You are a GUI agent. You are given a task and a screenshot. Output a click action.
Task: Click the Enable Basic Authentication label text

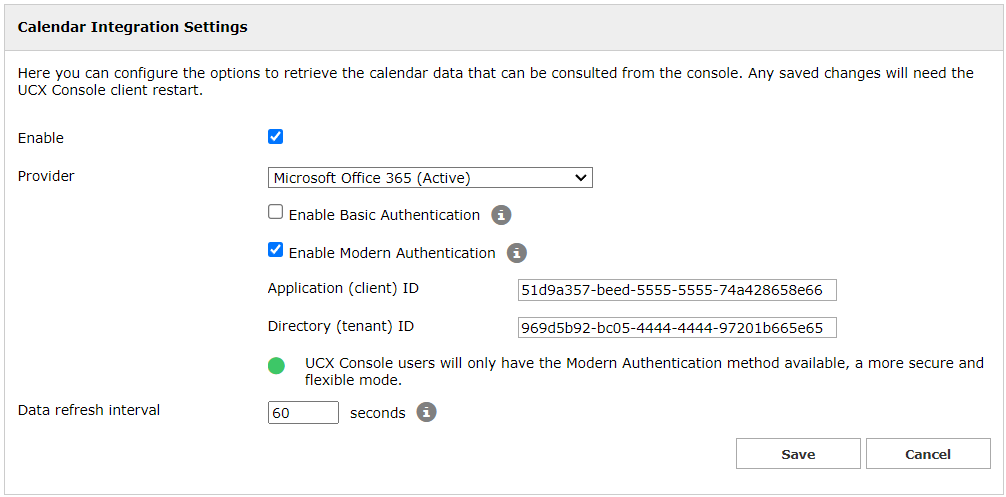pos(384,215)
